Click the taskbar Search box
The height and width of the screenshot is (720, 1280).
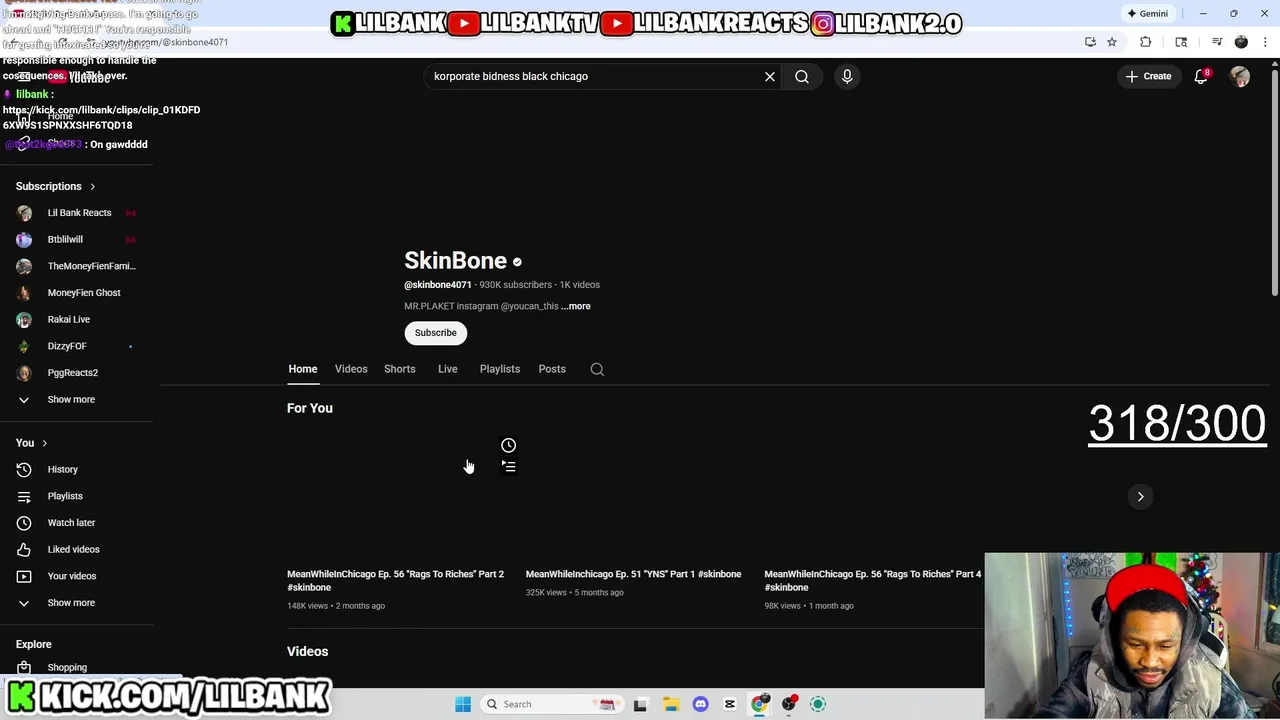(551, 704)
